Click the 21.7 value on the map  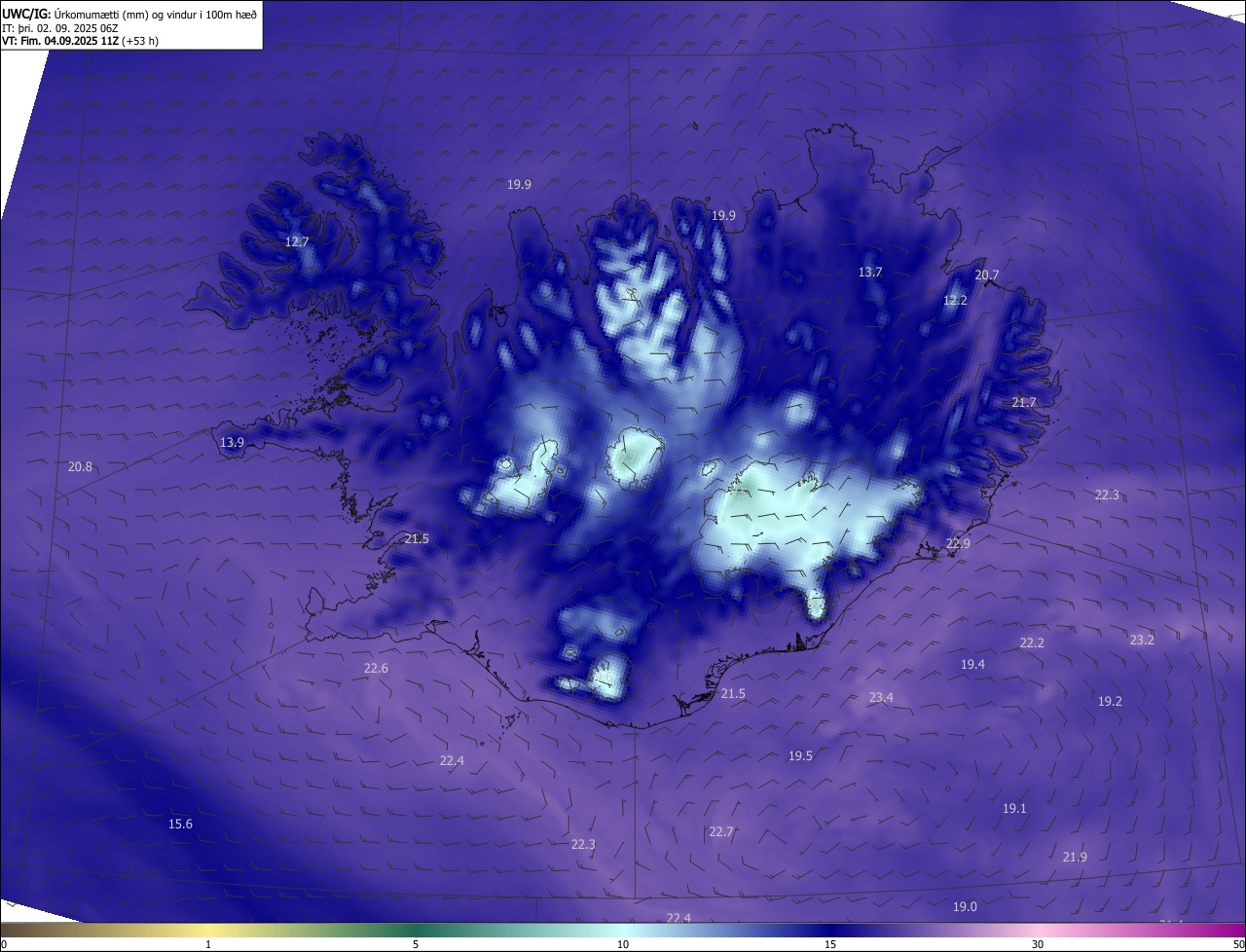1024,403
